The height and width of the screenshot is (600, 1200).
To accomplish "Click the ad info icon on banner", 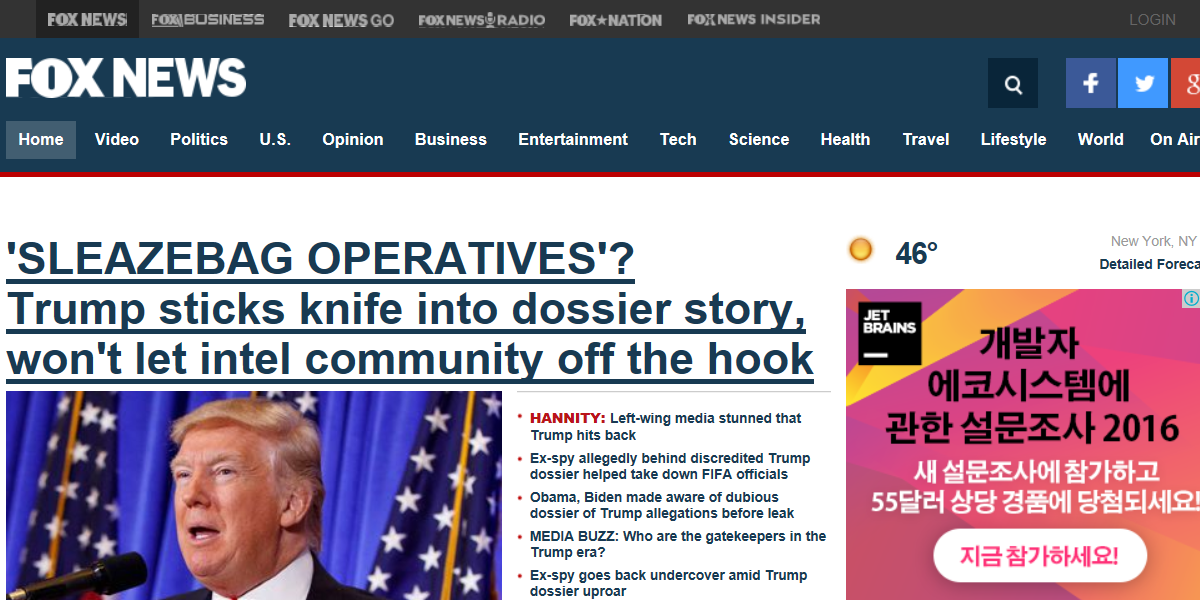I will (x=1191, y=298).
